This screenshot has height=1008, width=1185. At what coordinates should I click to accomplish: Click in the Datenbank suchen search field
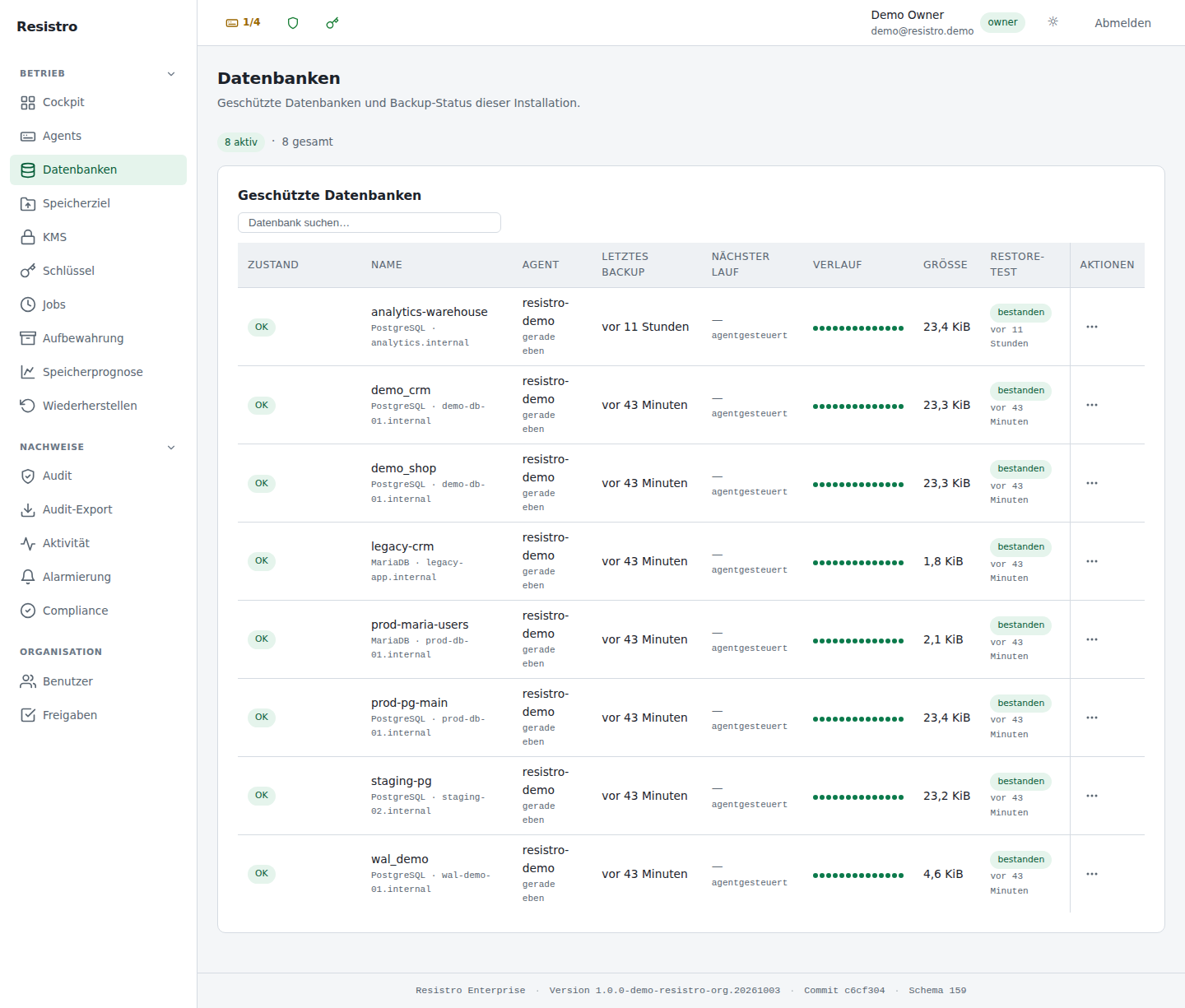pyautogui.click(x=369, y=223)
